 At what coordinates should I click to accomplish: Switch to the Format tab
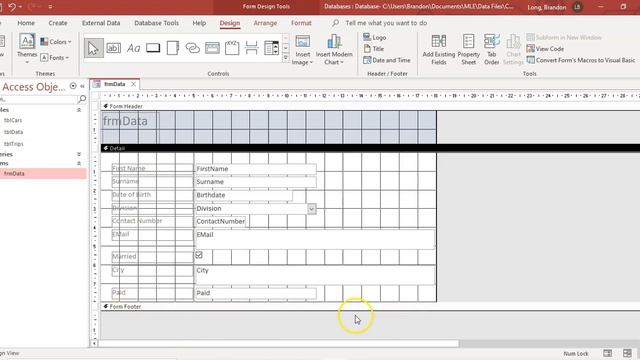[301, 23]
